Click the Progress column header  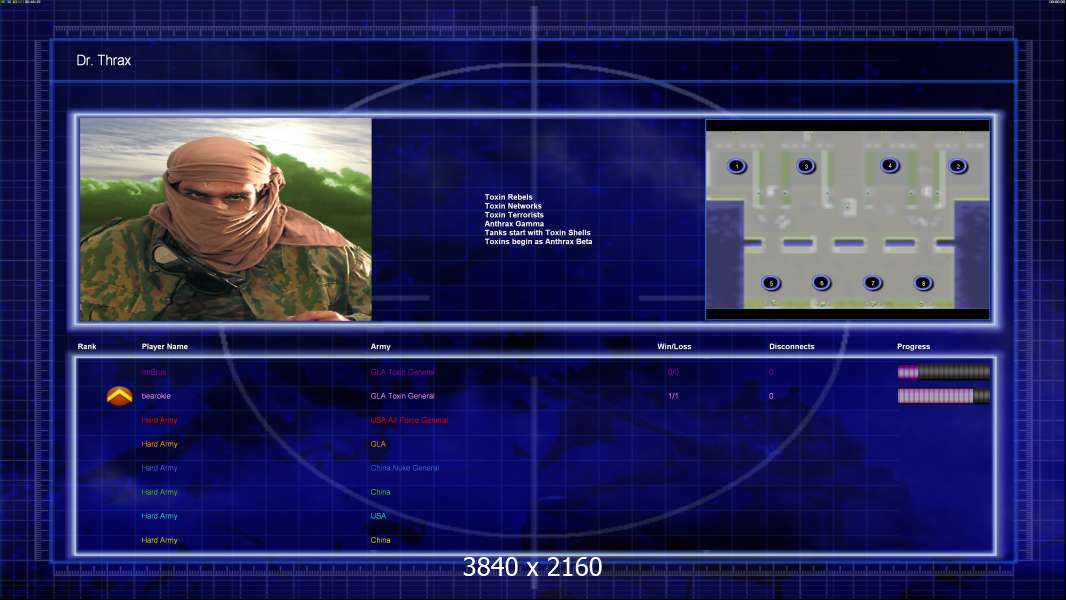913,347
